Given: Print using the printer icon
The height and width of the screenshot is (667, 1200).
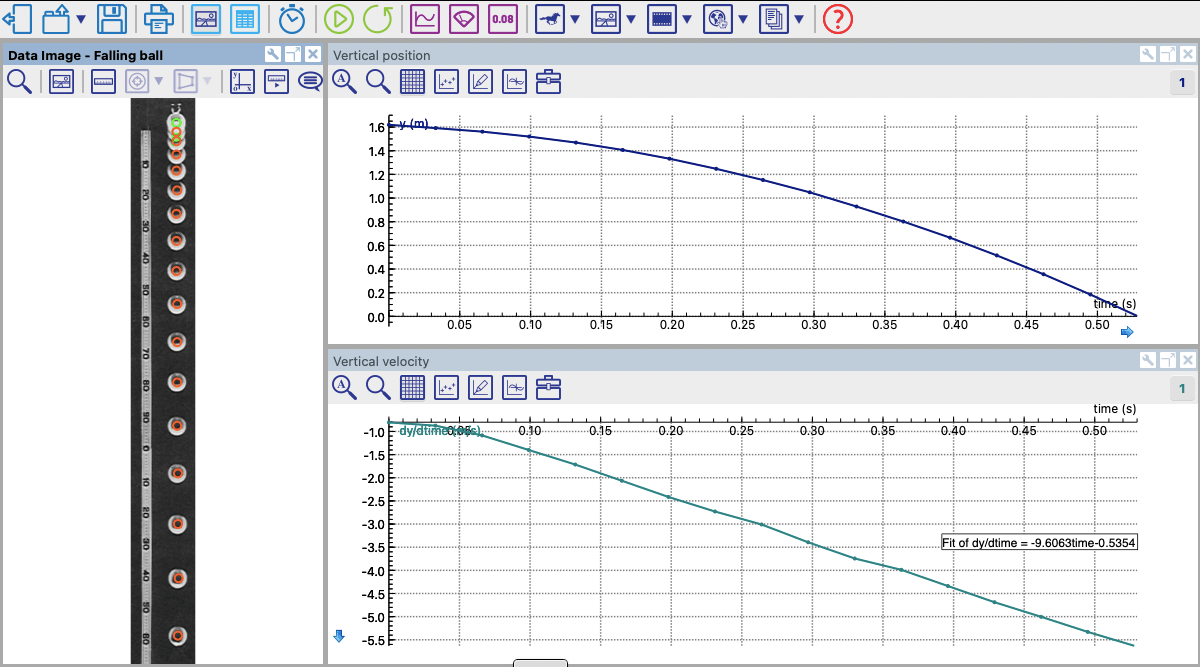Looking at the screenshot, I should (159, 19).
